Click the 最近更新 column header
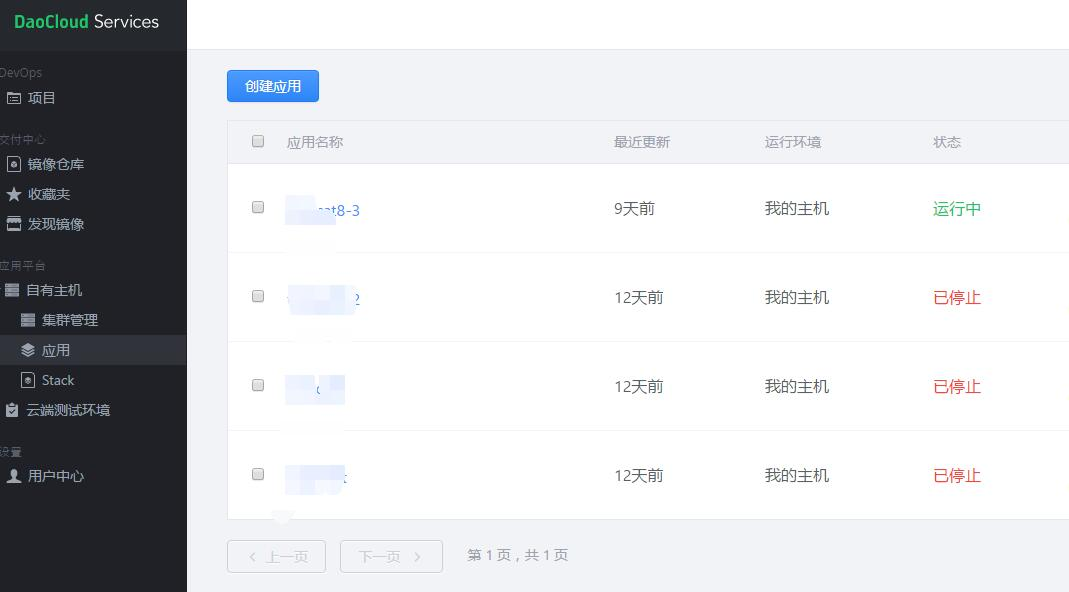The height and width of the screenshot is (592, 1069). (642, 142)
